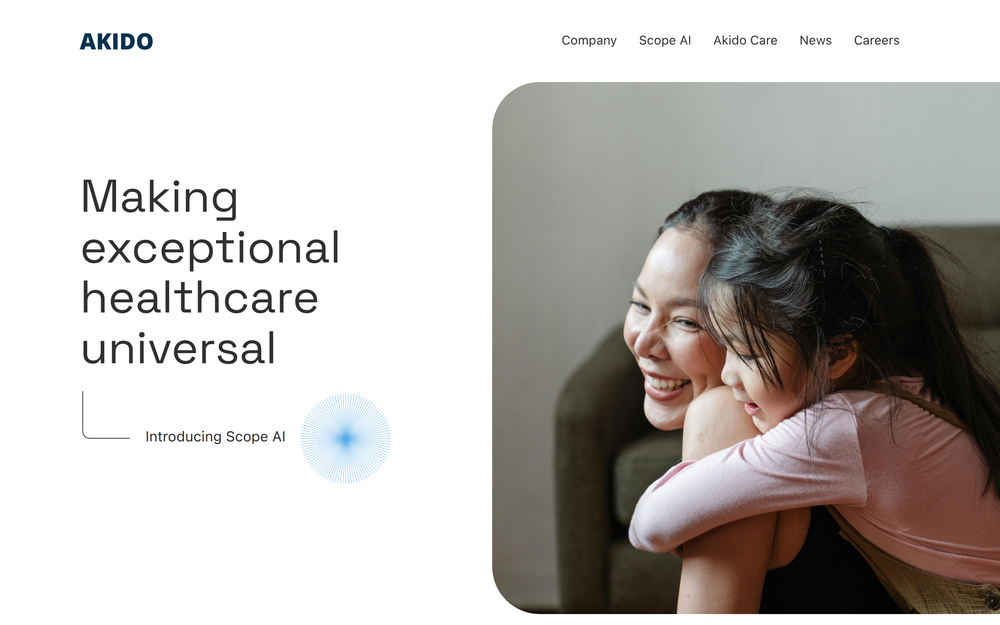Open the Careers page link

coord(876,40)
